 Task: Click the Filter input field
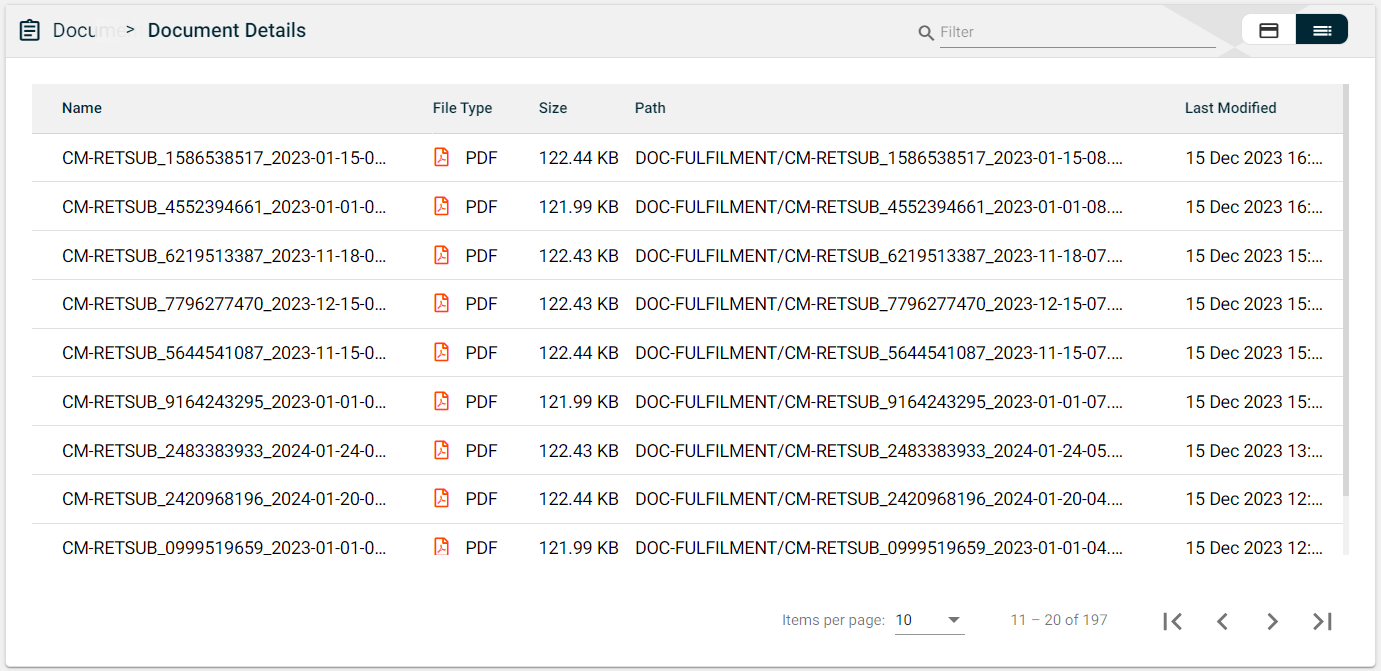pyautogui.click(x=1076, y=32)
